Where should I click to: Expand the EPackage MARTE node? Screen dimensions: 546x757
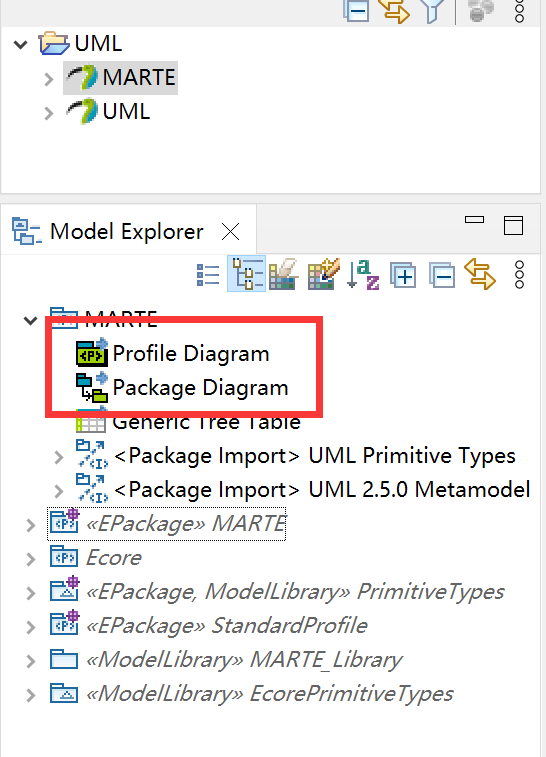coord(30,525)
